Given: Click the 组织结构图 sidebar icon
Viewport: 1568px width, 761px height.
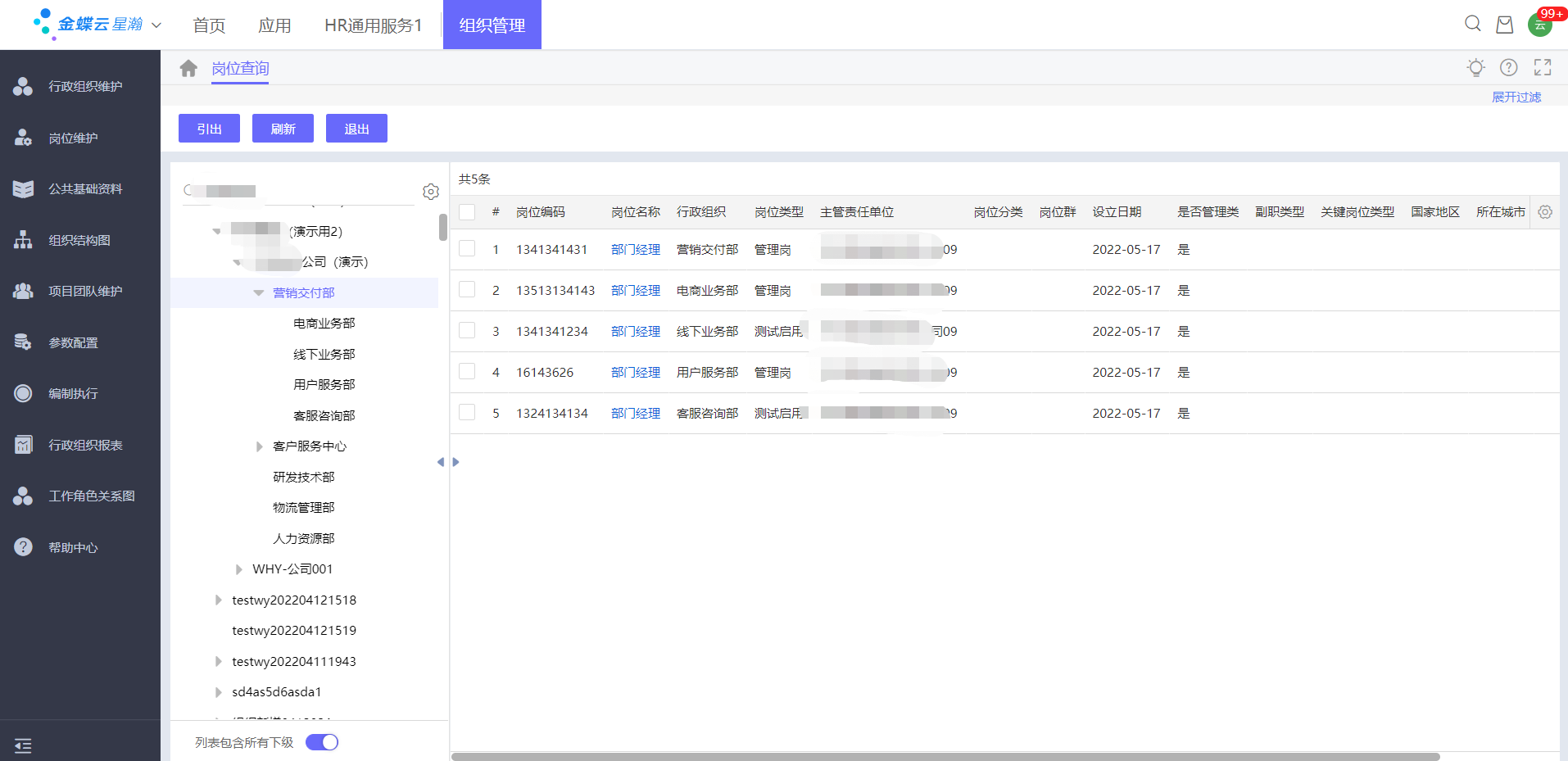Looking at the screenshot, I should pos(23,240).
